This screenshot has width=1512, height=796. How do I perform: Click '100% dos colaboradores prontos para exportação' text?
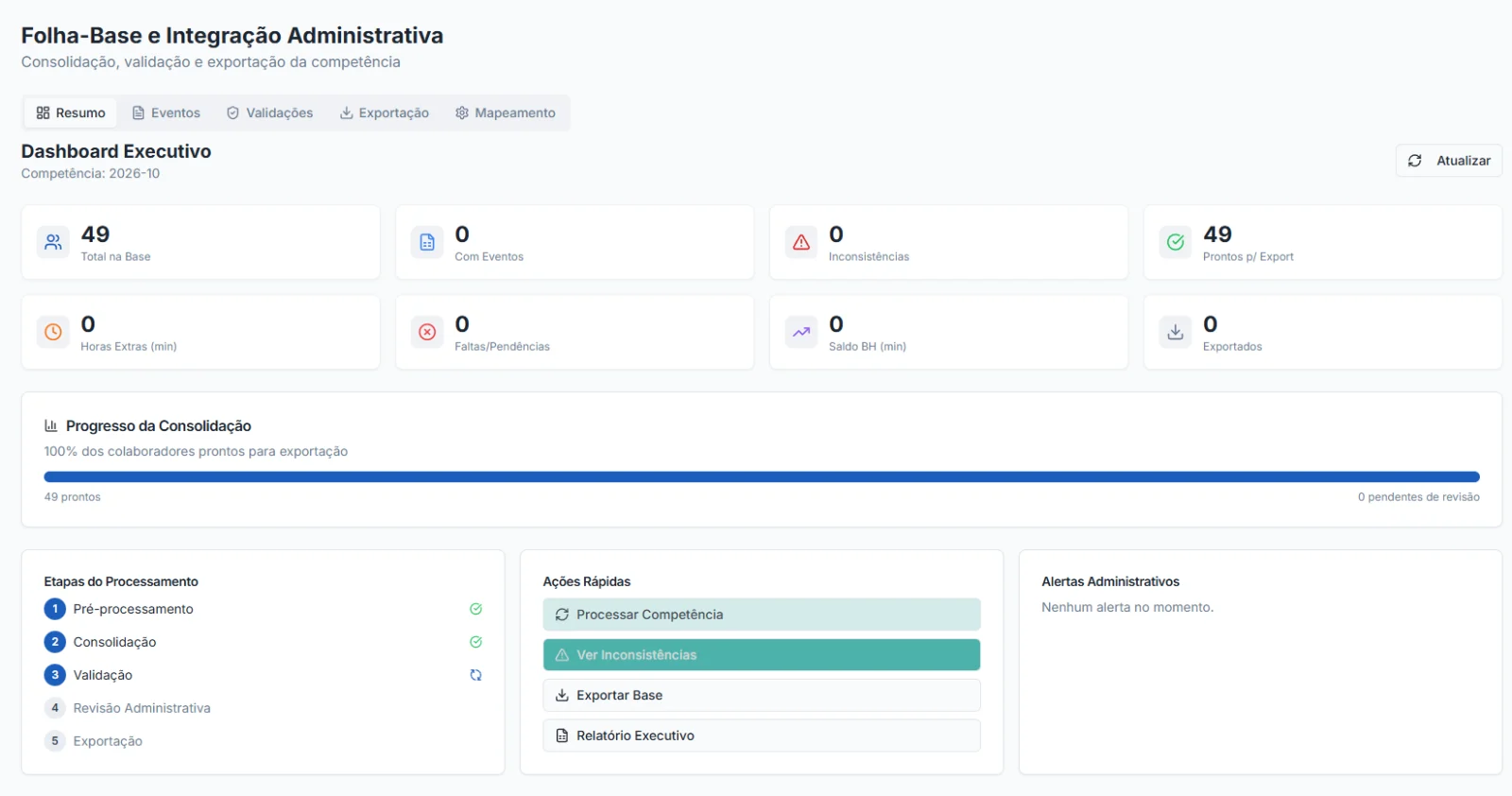pos(196,452)
